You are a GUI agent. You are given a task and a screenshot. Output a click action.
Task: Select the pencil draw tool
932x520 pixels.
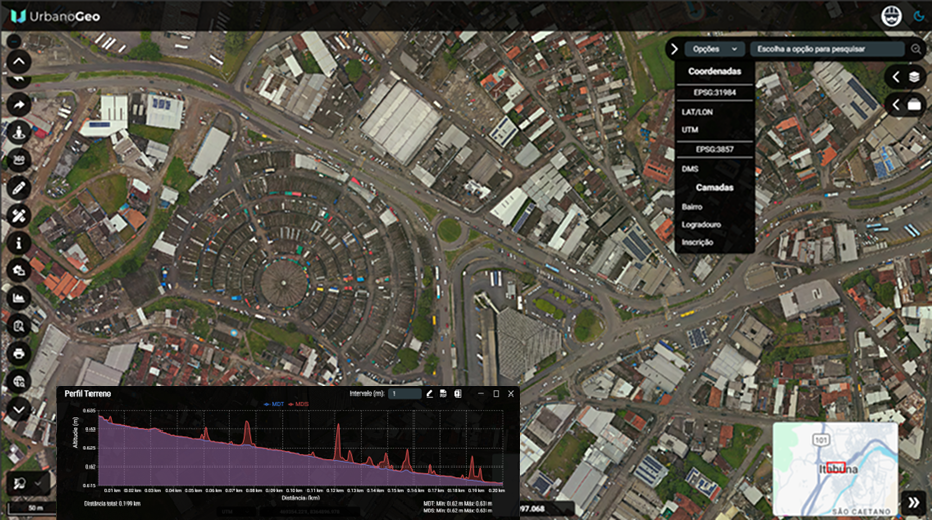click(18, 188)
